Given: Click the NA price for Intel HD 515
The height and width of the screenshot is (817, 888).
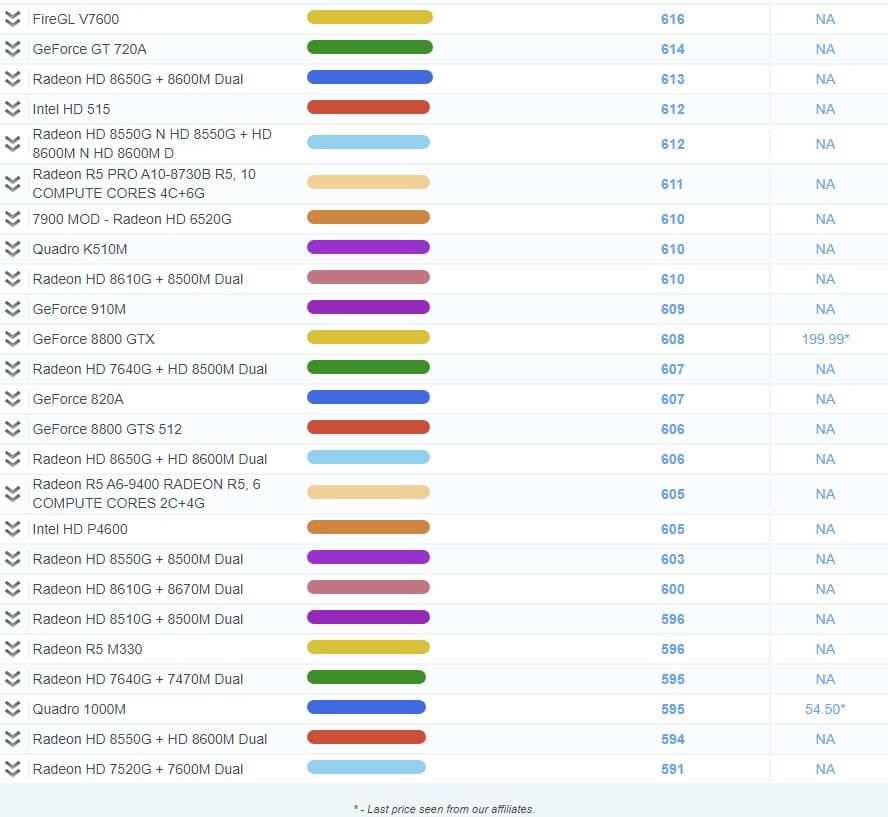Looking at the screenshot, I should coord(825,109).
